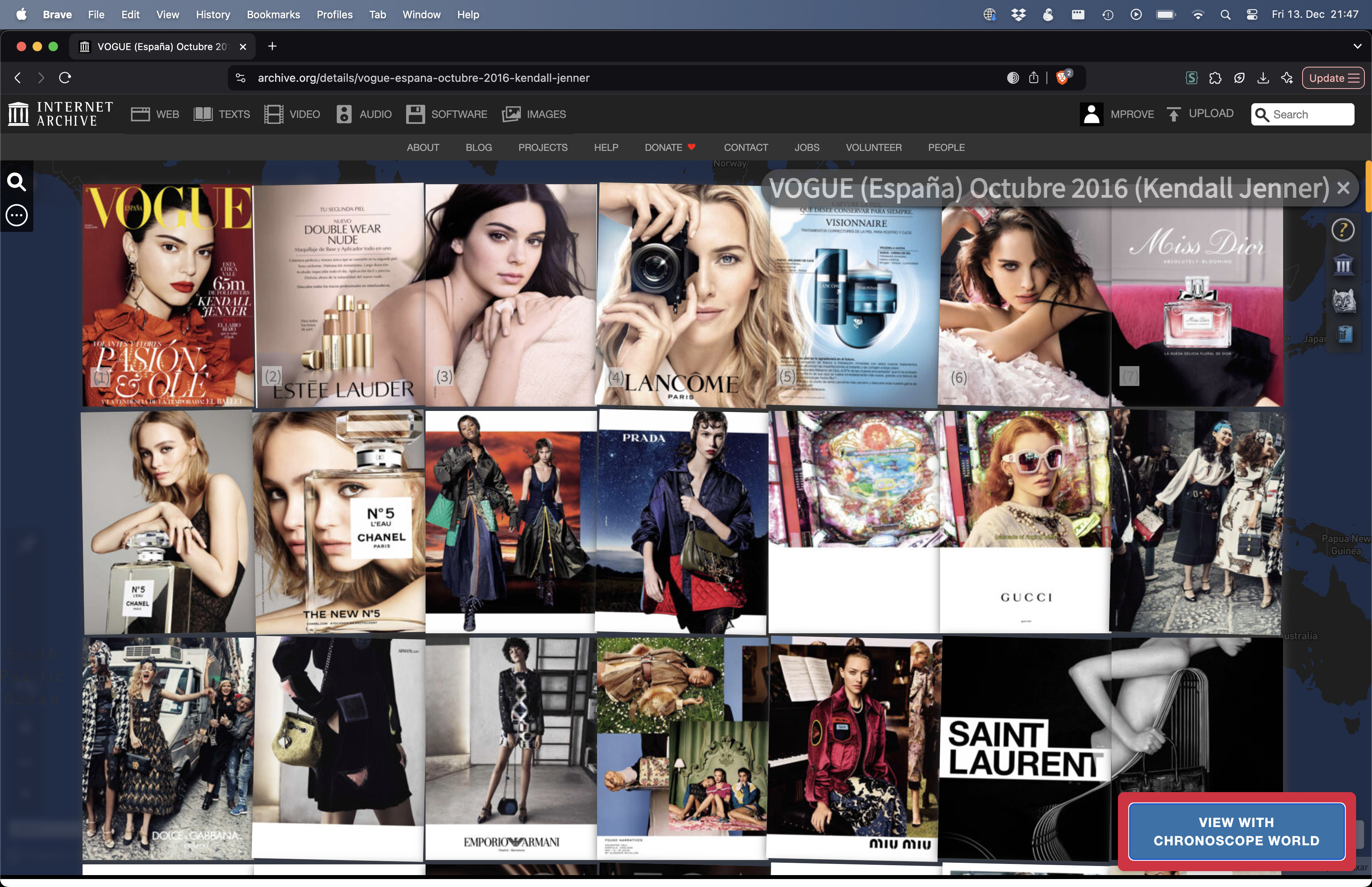View site information icon in the address bar

coord(241,78)
